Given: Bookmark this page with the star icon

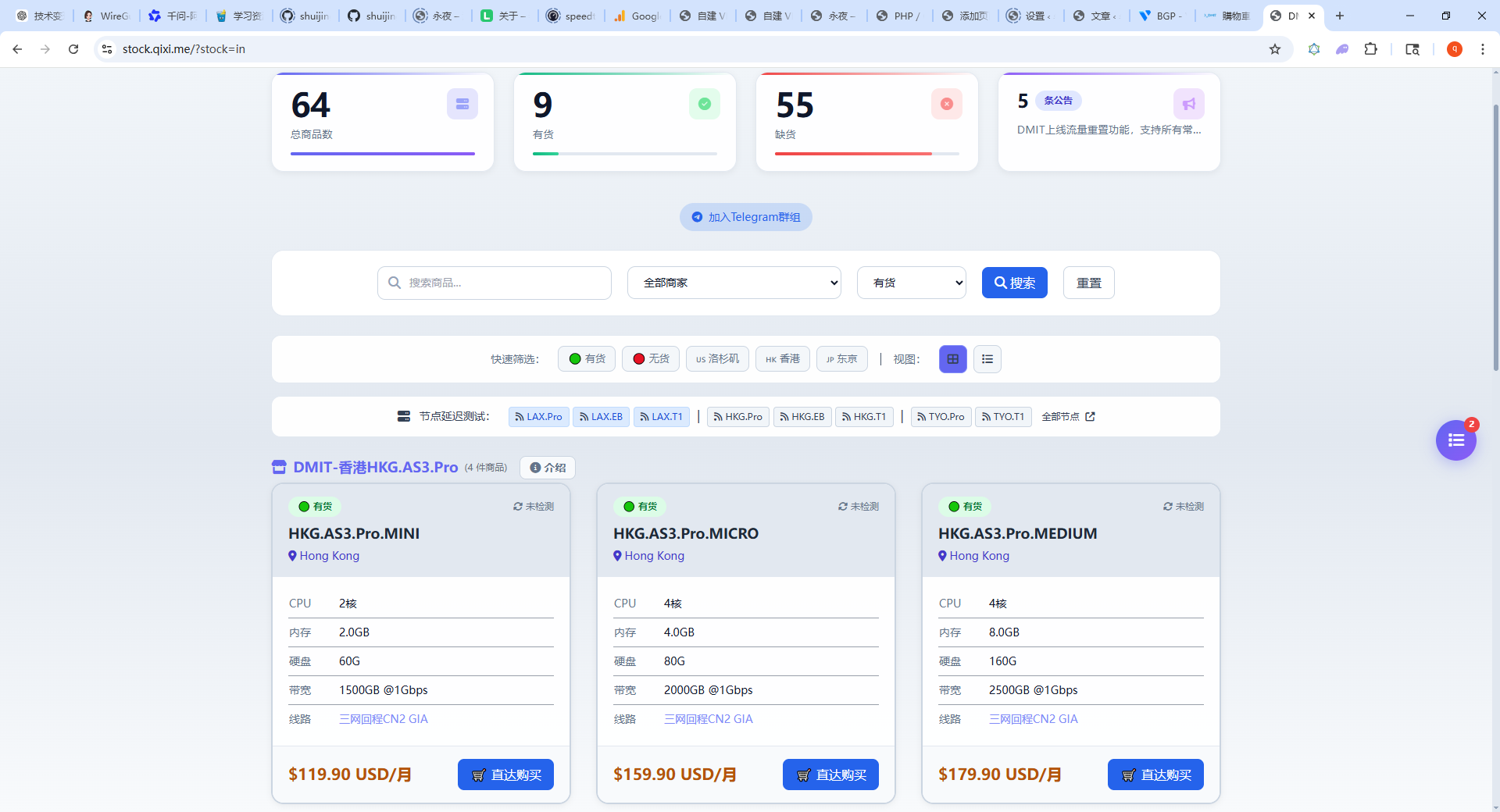Looking at the screenshot, I should tap(1275, 49).
